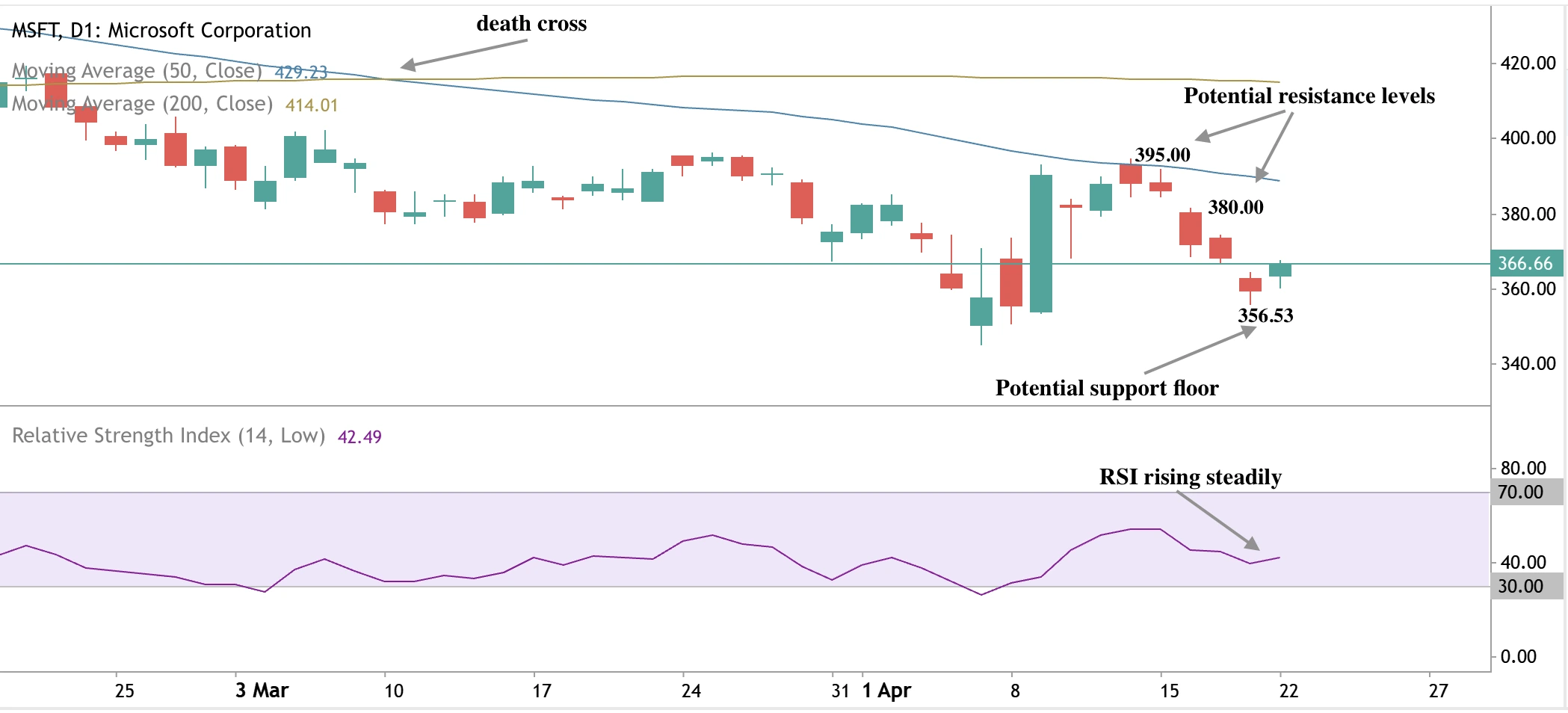Screen dimensions: 1568x713
Task: Click the 429.23 value beside the 50 MA
Action: pyautogui.click(x=300, y=71)
